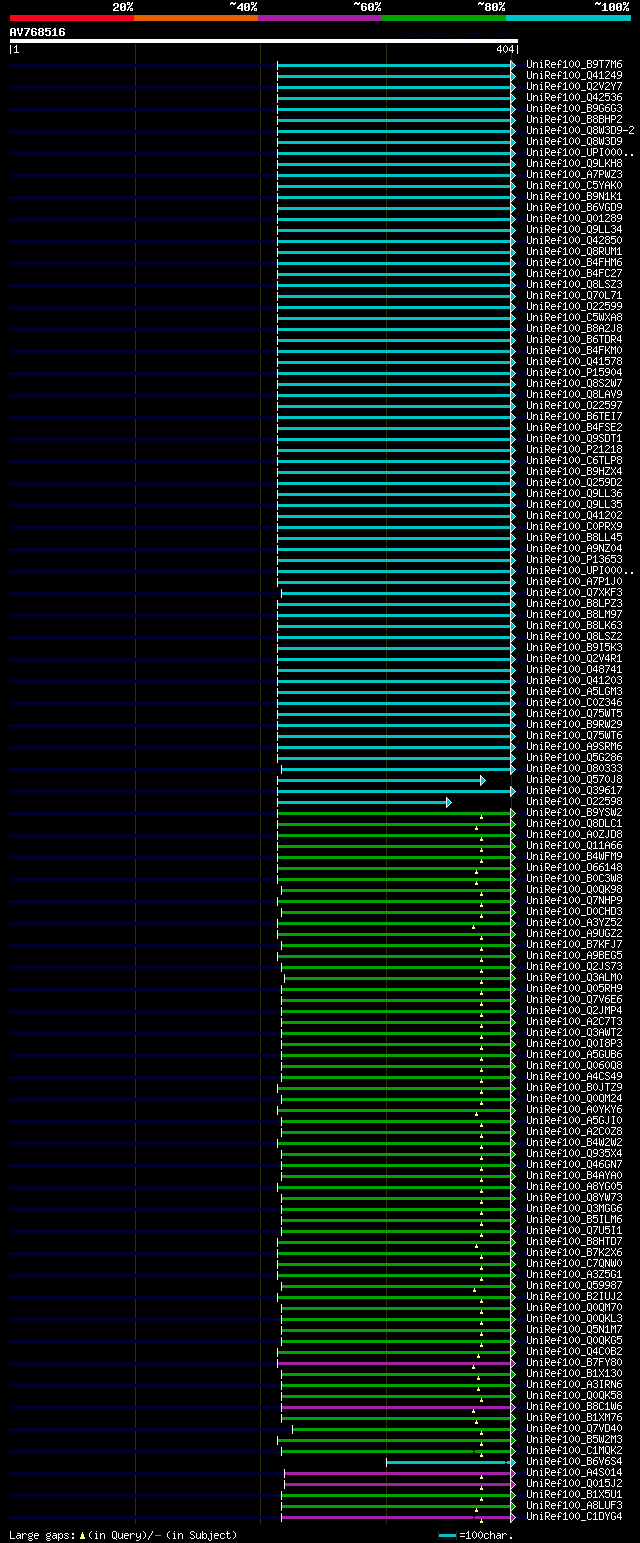This screenshot has height=1543, width=640.
Task: Select hit label UniRef100_Q41202
Action: [x=574, y=515]
